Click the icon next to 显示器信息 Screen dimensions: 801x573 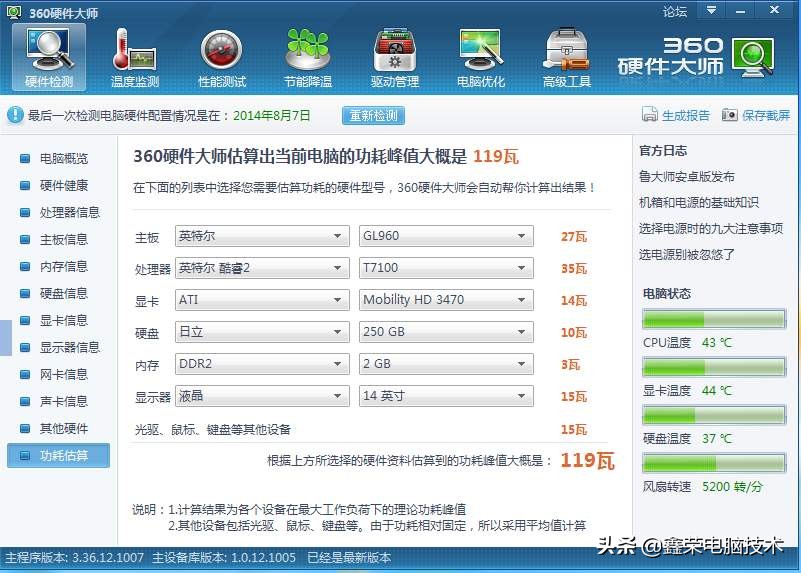25,348
